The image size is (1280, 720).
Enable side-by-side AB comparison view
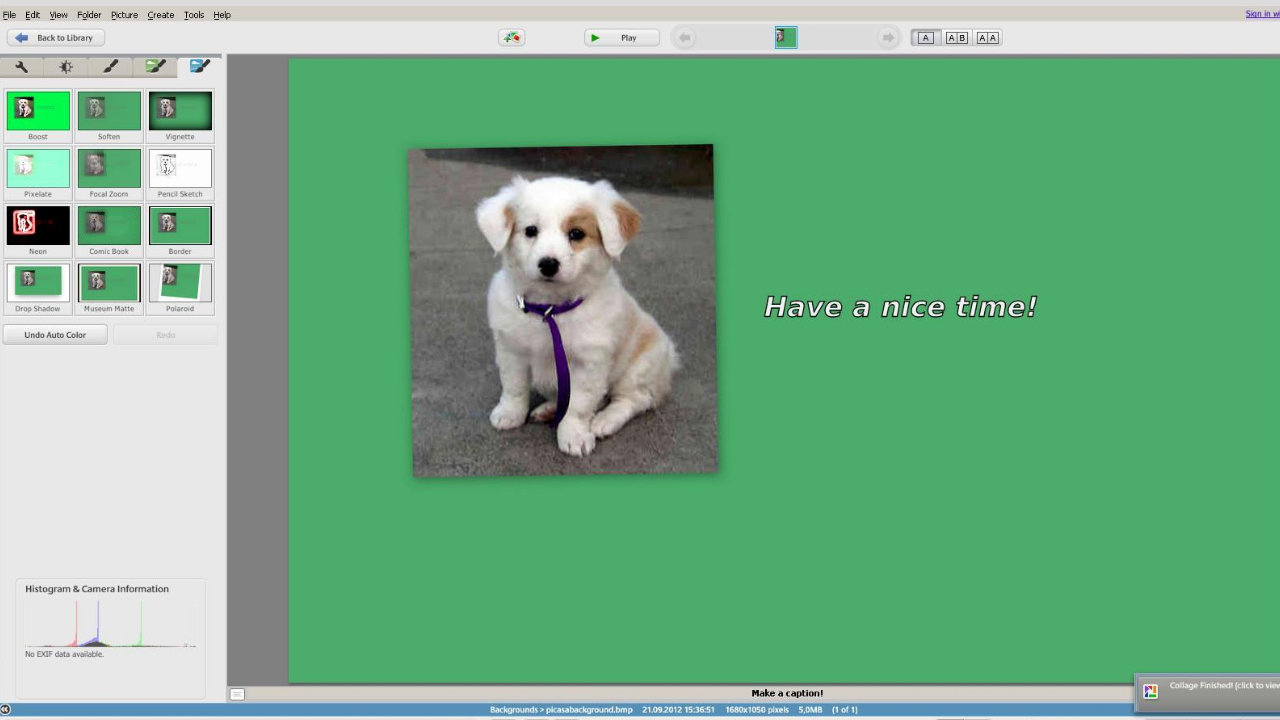[x=956, y=38]
